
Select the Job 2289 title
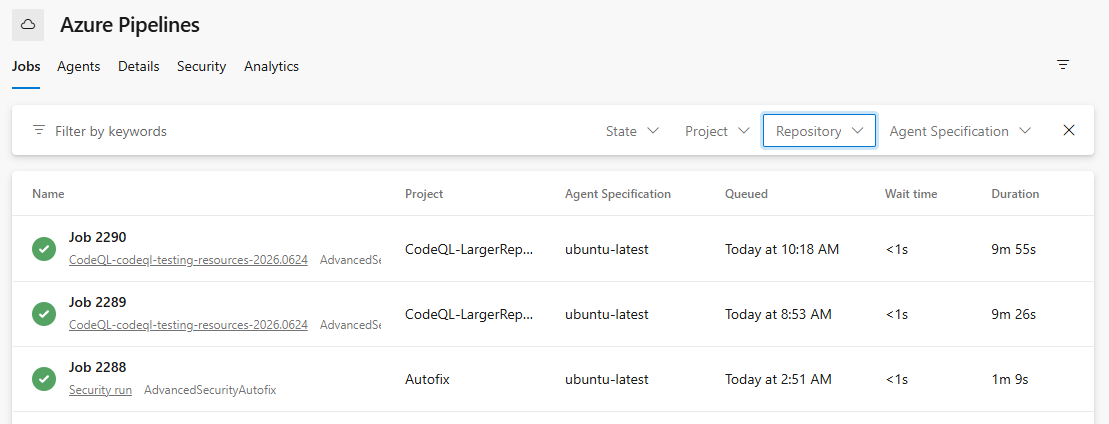98,302
